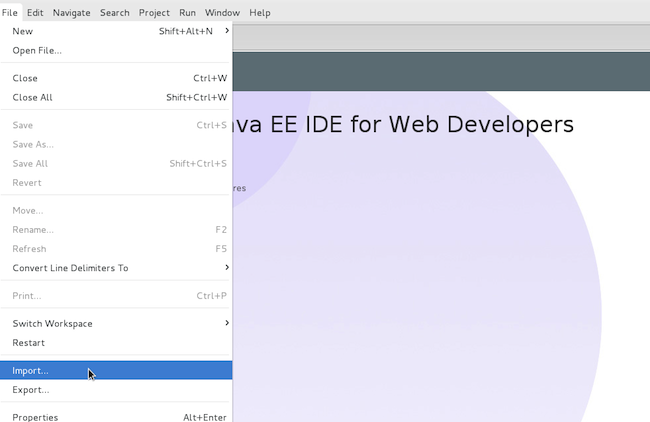Open the Switch Workspace submenu
This screenshot has height=422, width=650.
[116, 323]
